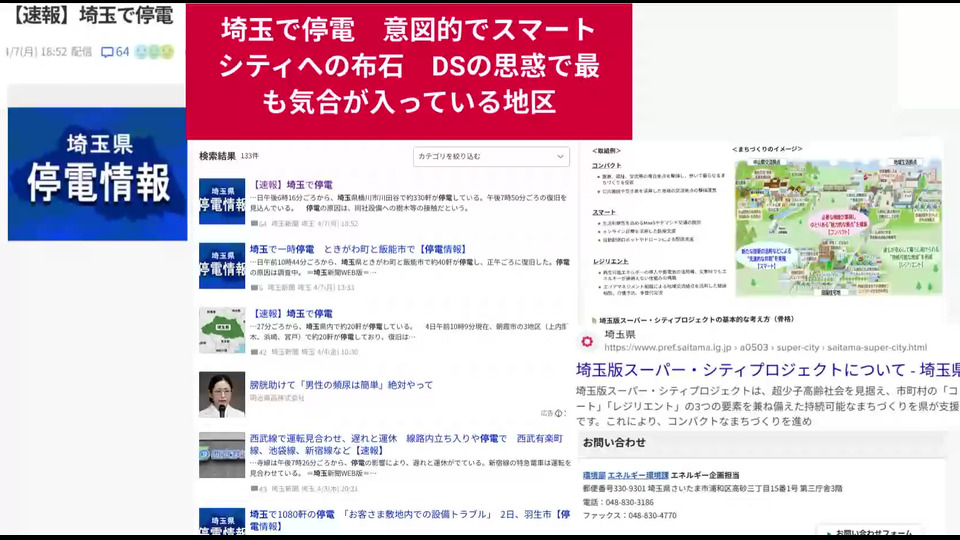Click 西武線 article thumbnail

[222, 455]
